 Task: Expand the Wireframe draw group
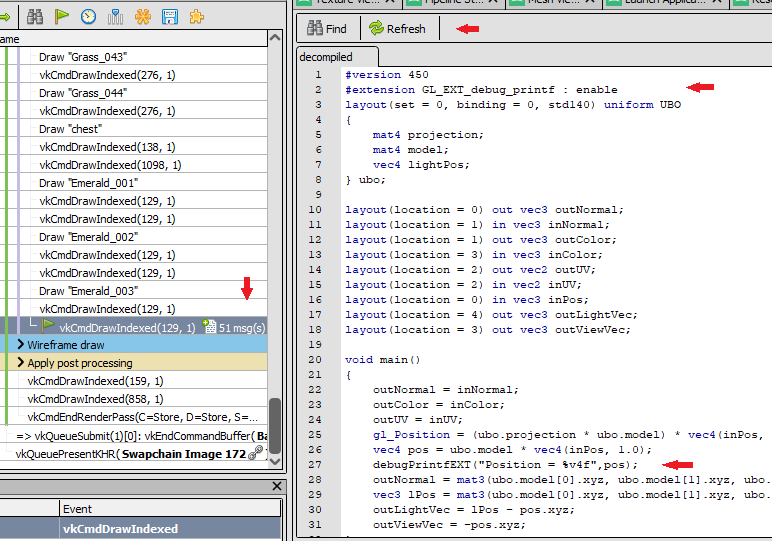pos(20,345)
